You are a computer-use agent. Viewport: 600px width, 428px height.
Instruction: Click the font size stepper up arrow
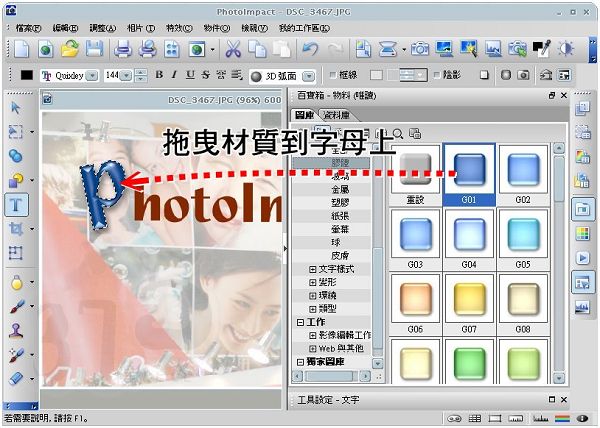point(141,72)
